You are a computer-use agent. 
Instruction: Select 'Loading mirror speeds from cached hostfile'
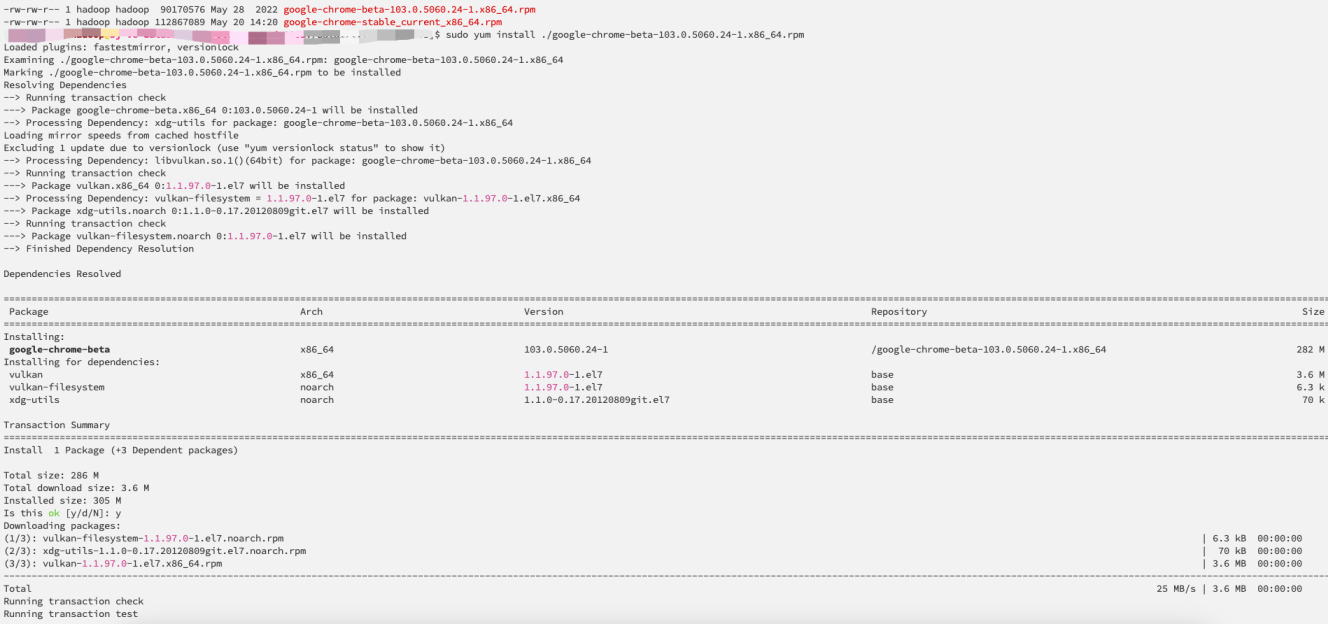[121, 135]
